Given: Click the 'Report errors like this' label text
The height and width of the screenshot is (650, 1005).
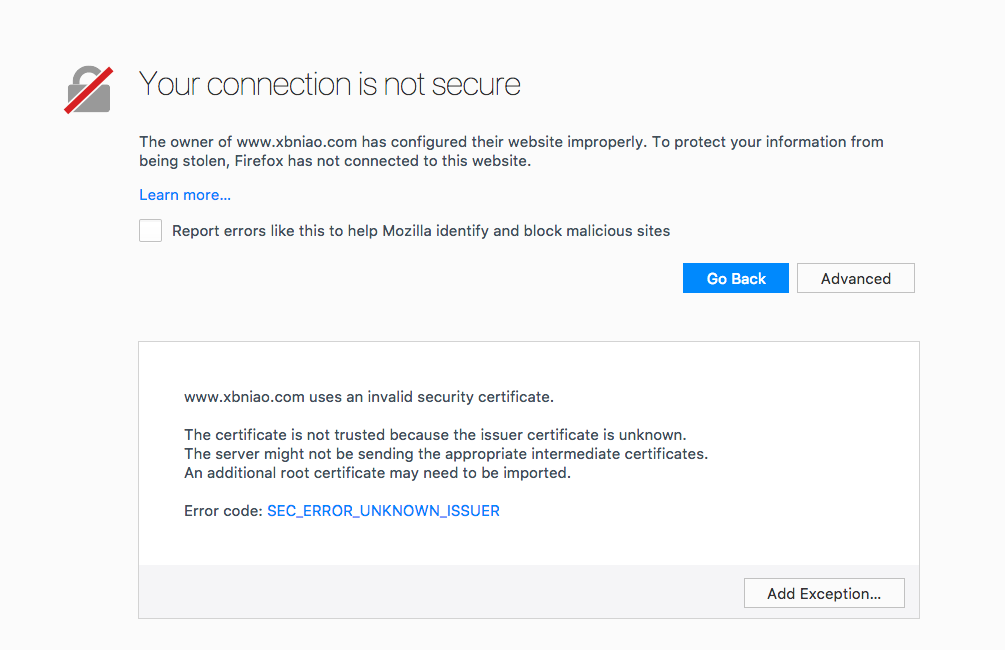Looking at the screenshot, I should coord(421,231).
